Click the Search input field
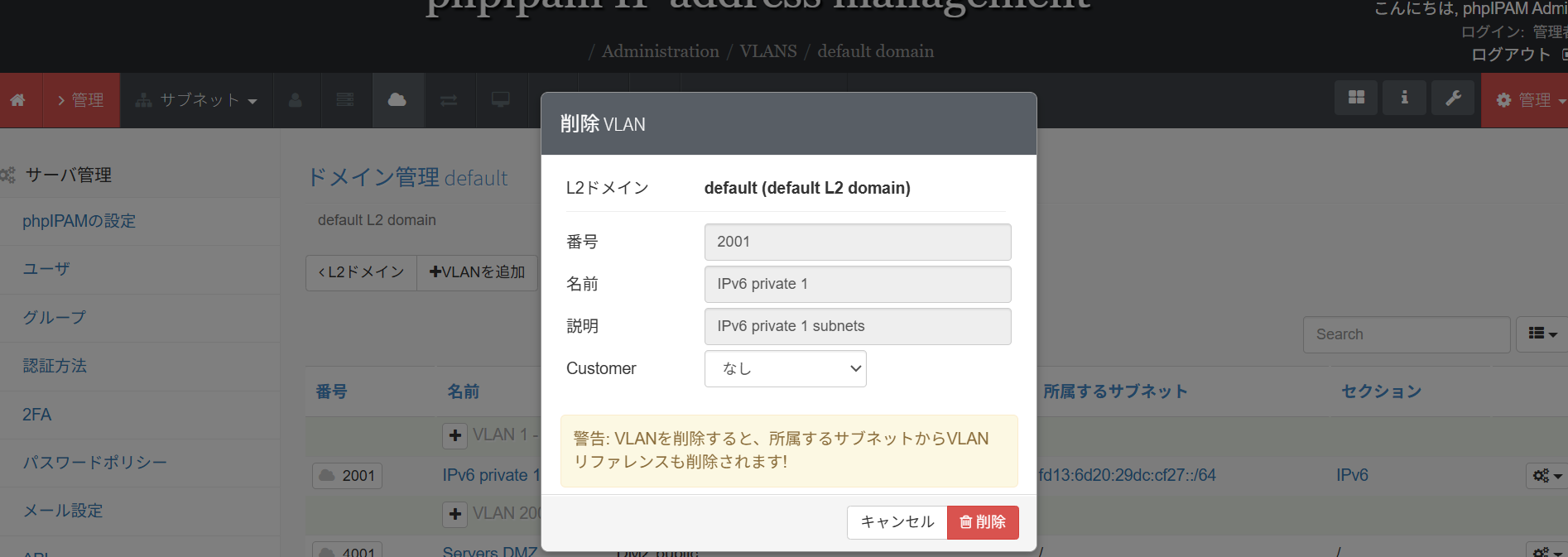Viewport: 1568px width, 557px height. click(x=1407, y=334)
